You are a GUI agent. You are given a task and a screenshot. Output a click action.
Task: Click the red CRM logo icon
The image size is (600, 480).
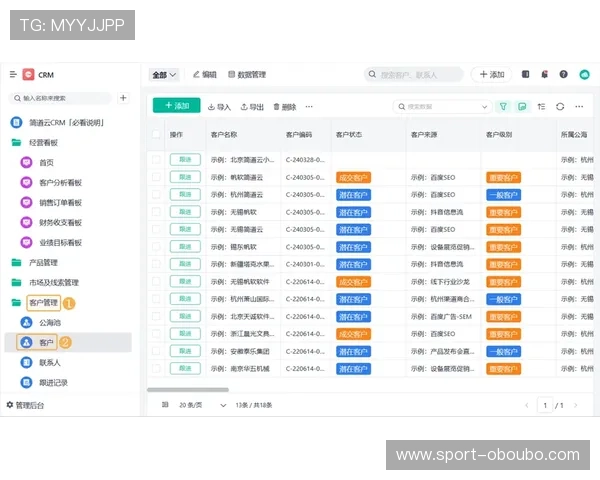[28, 74]
